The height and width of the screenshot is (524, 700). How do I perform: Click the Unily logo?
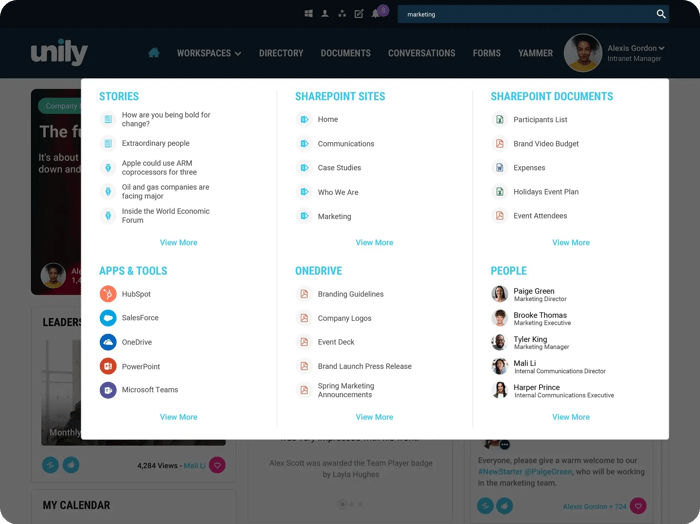tap(59, 53)
